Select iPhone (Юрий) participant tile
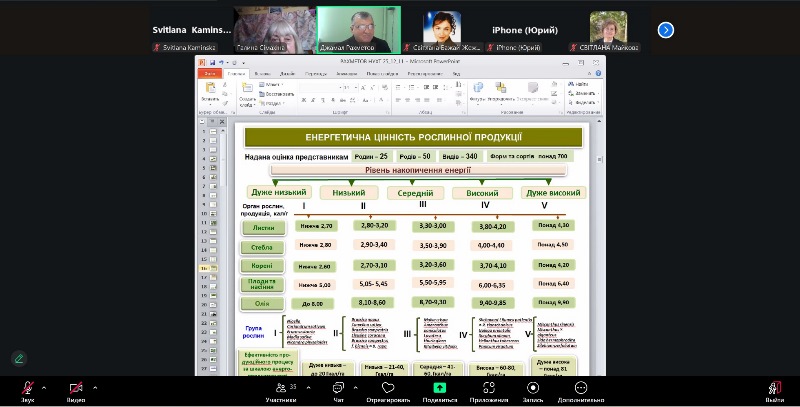This screenshot has height=407, width=800. 525,30
